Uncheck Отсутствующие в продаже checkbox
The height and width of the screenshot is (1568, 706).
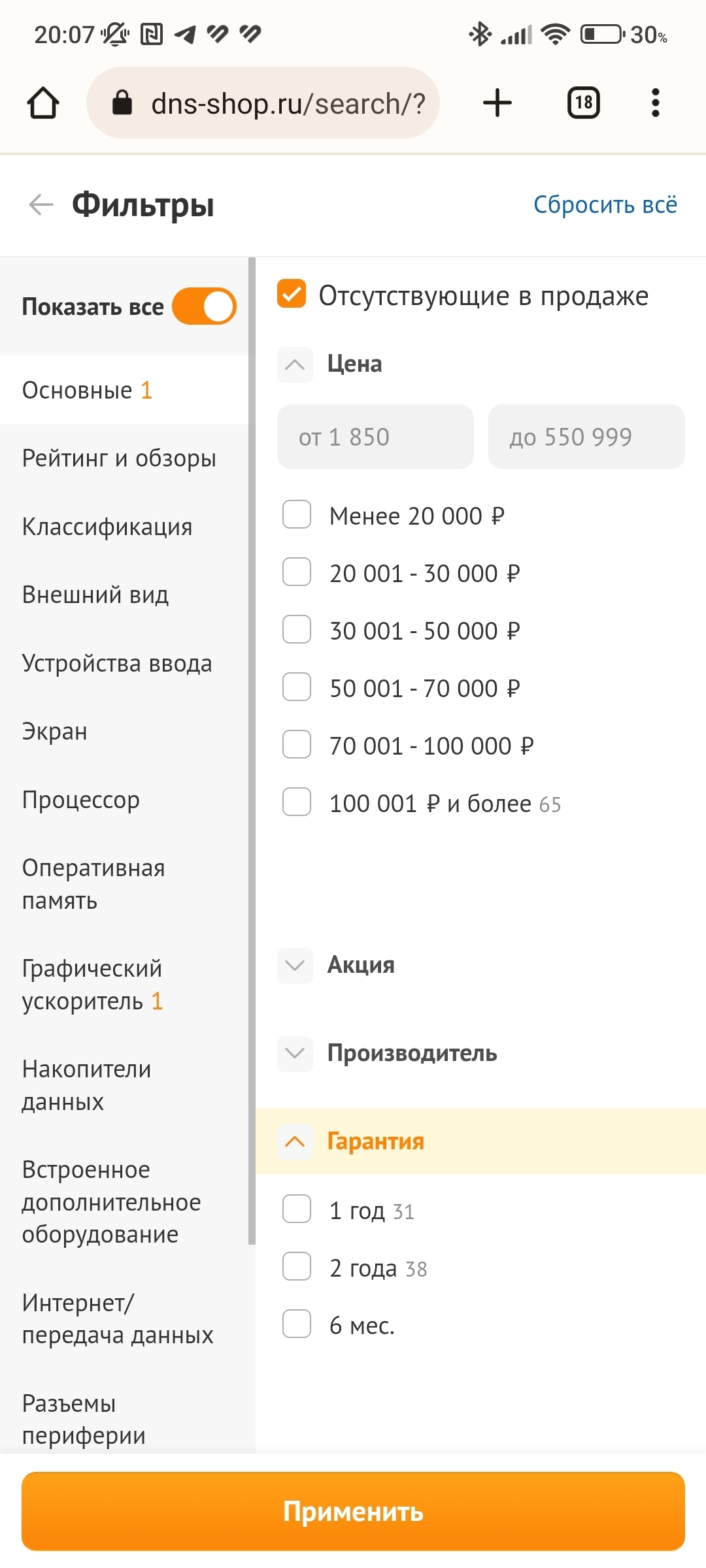[x=292, y=294]
